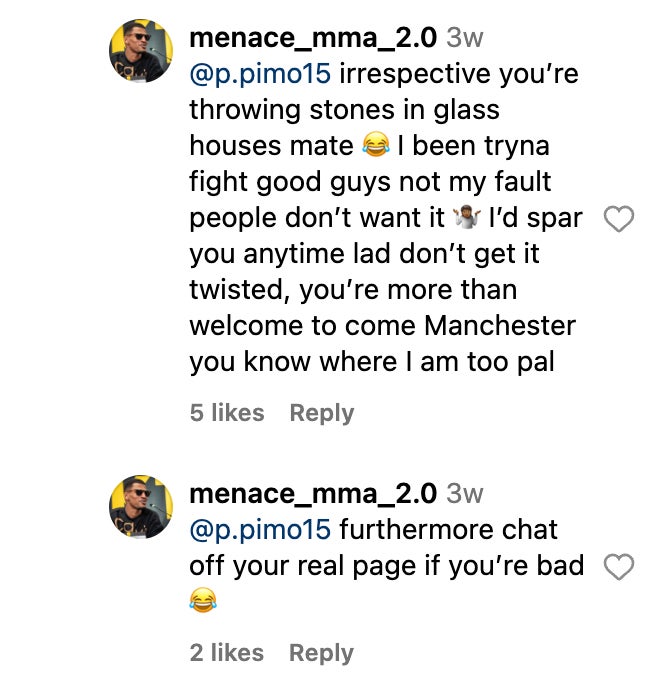
Task: View who gave the 2 likes
Action: pyautogui.click(x=227, y=653)
